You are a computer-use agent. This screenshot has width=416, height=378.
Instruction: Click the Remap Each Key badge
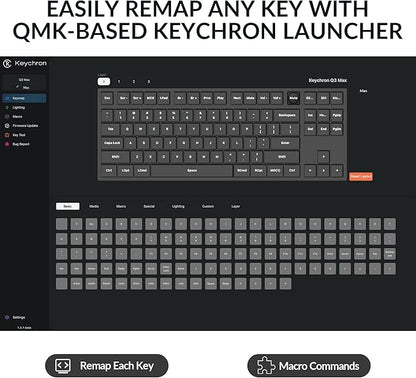click(x=107, y=366)
